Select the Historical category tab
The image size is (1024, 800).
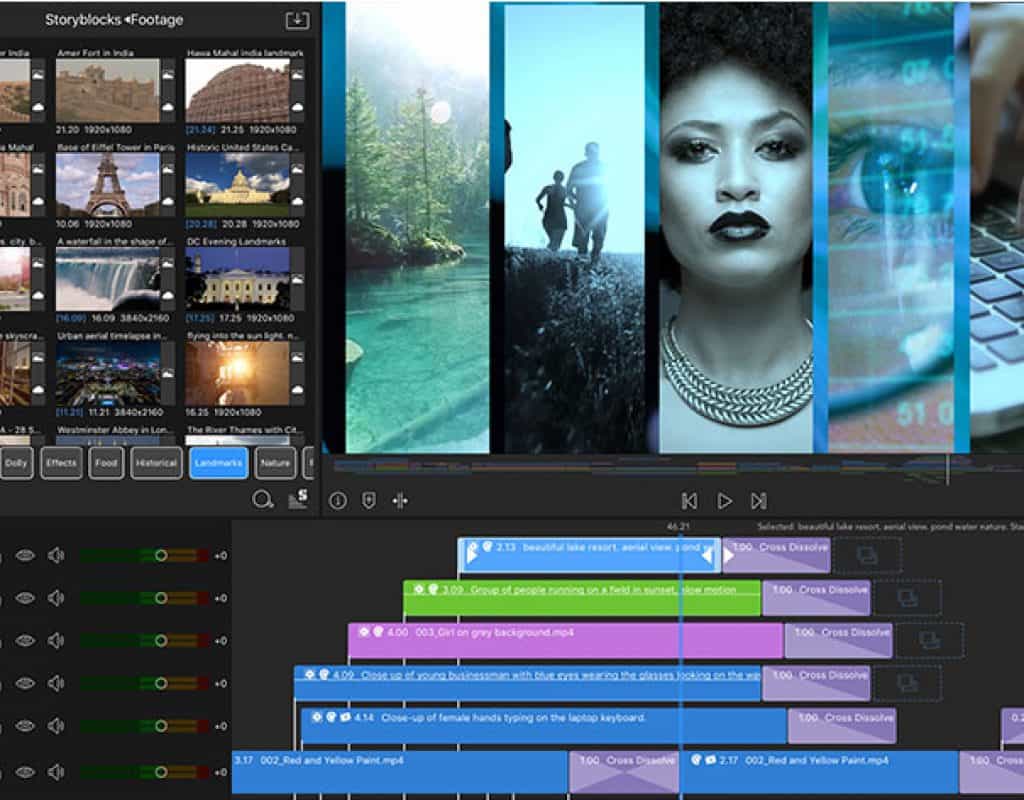tap(157, 463)
